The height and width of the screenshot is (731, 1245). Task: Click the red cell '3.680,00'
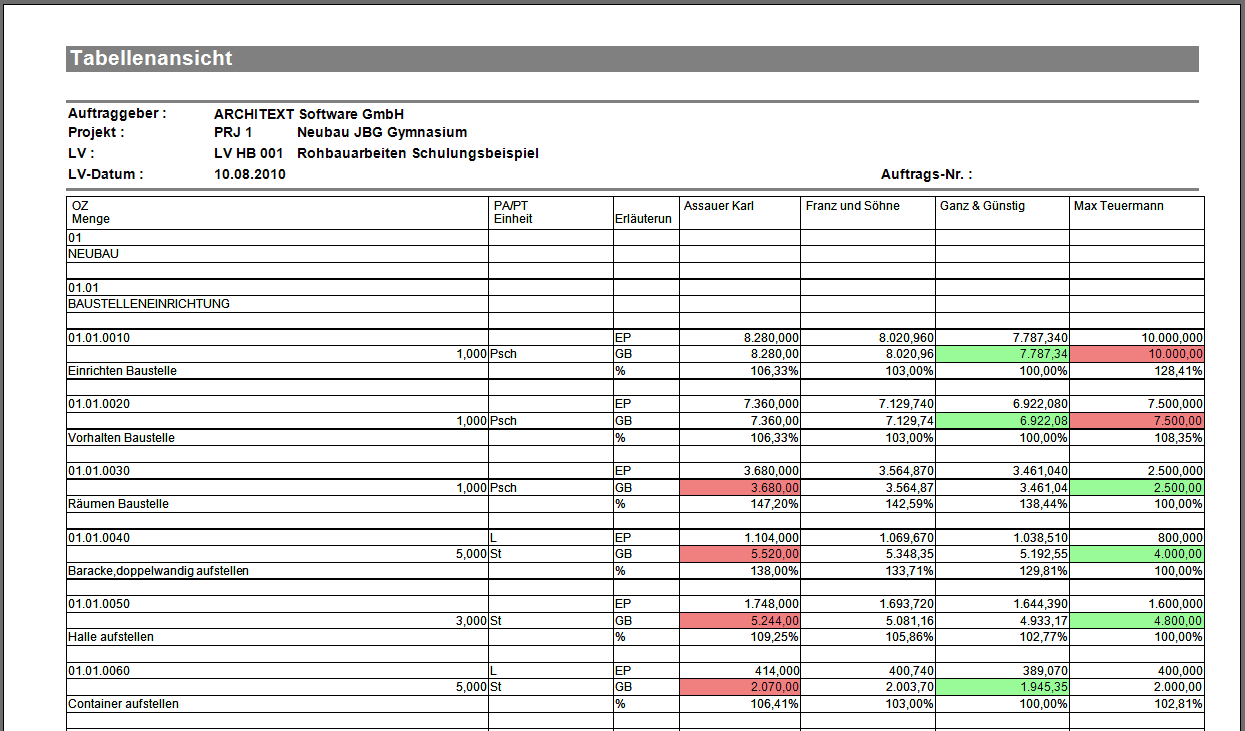click(x=740, y=488)
